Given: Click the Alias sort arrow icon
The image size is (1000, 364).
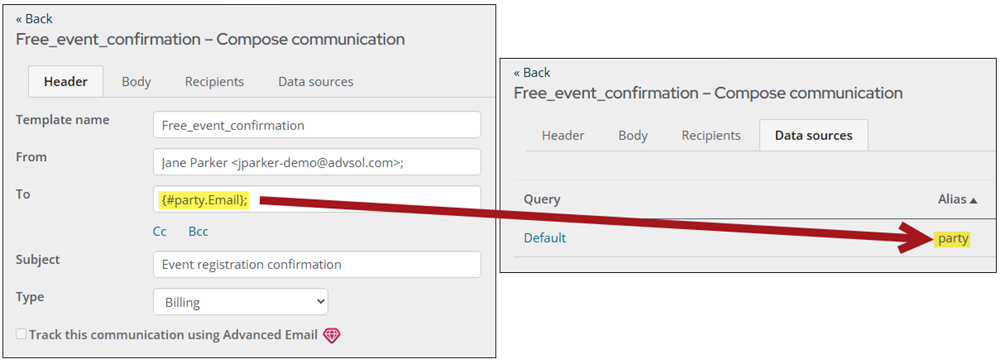Looking at the screenshot, I should pyautogui.click(x=973, y=200).
